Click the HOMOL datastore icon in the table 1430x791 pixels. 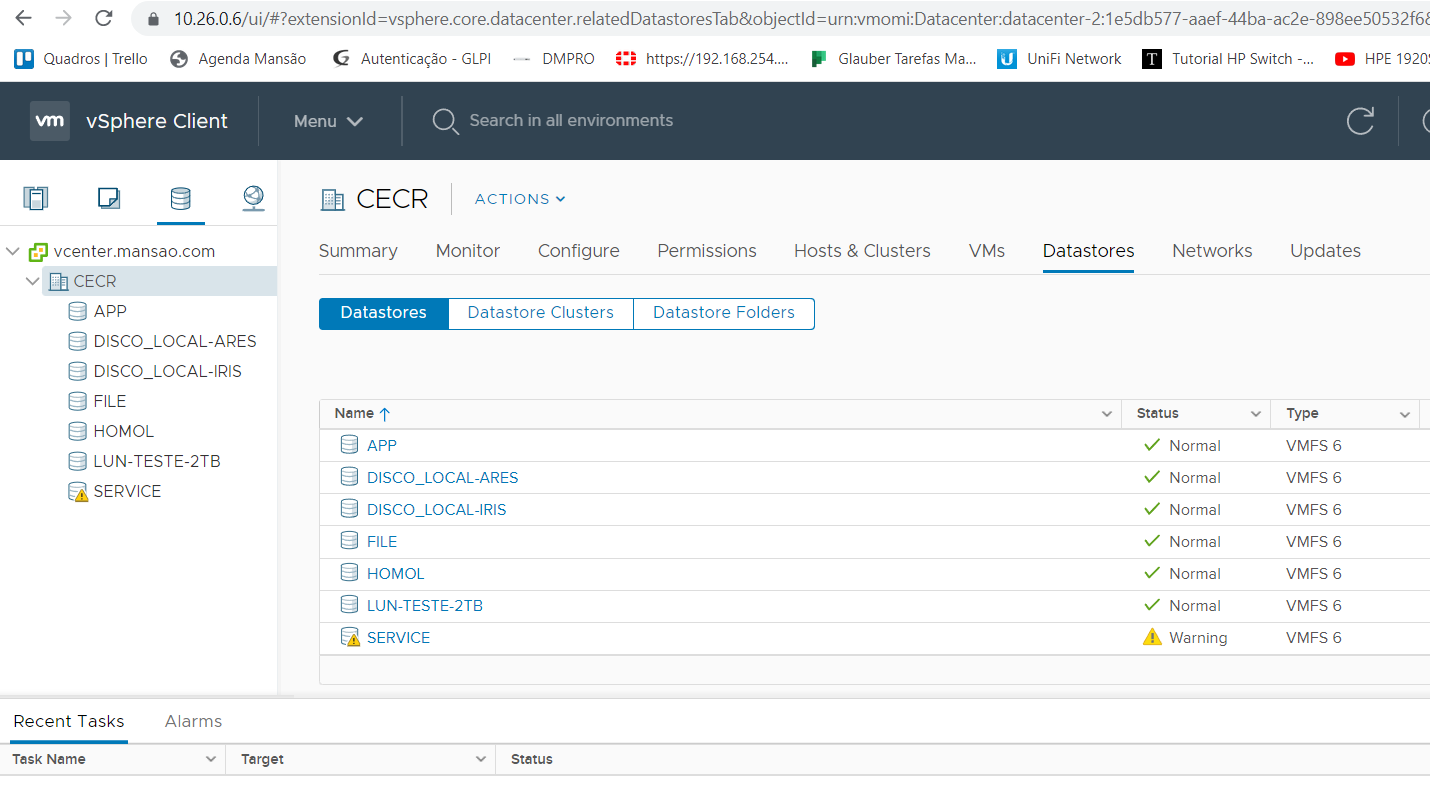point(349,574)
